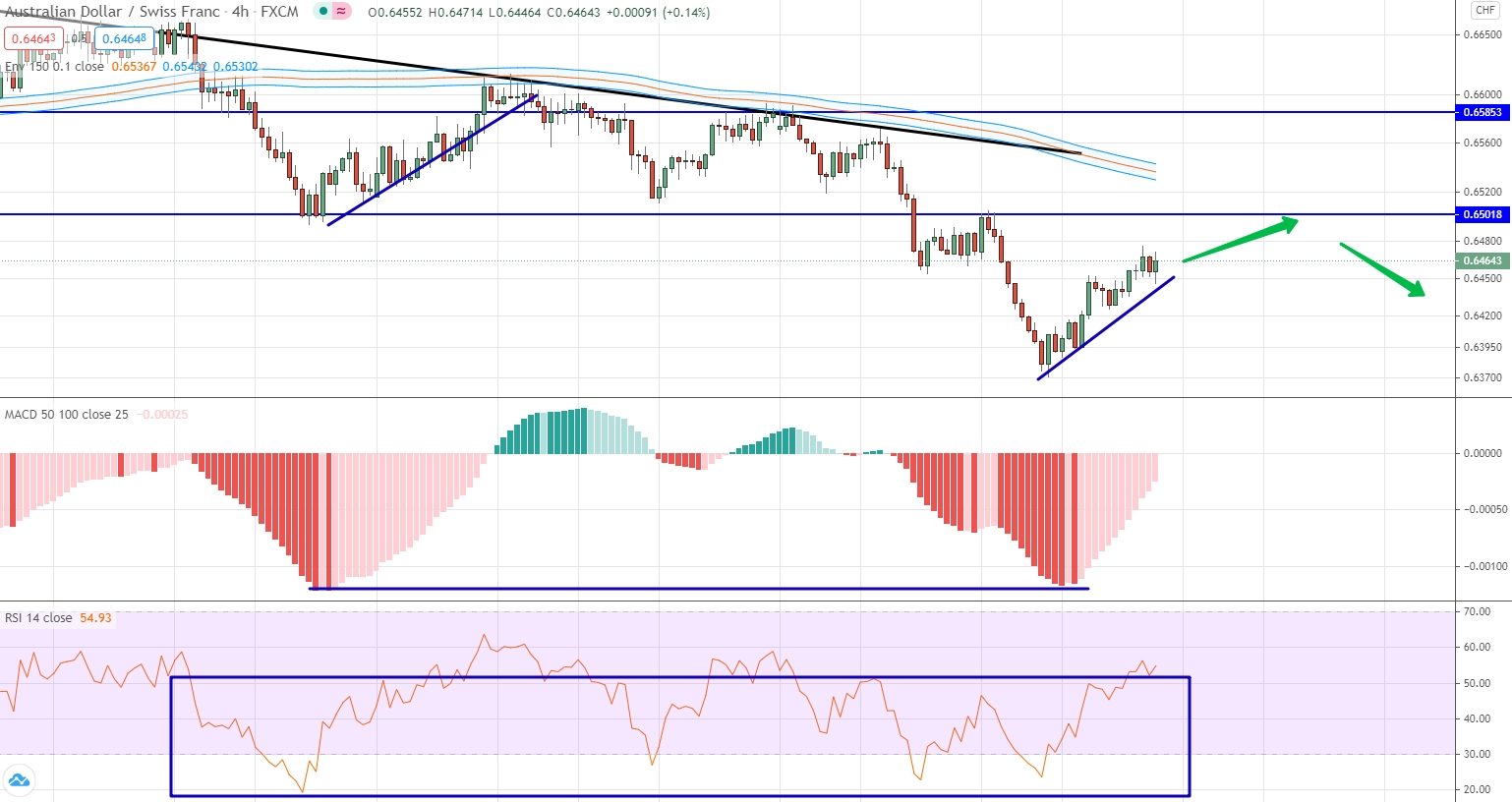This screenshot has width=1512, height=802.
Task: Click the green market open status dot
Action: pos(322,12)
